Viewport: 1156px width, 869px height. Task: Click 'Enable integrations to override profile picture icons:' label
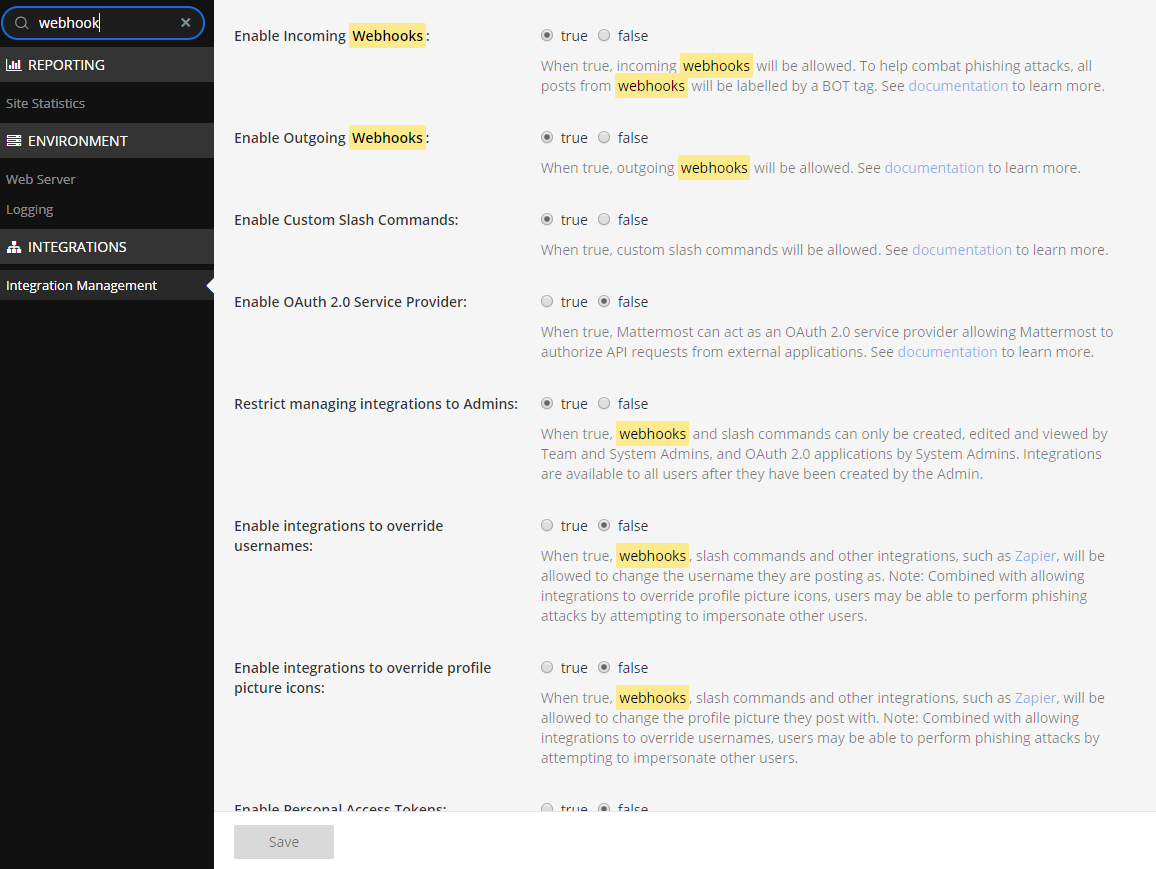[362, 677]
